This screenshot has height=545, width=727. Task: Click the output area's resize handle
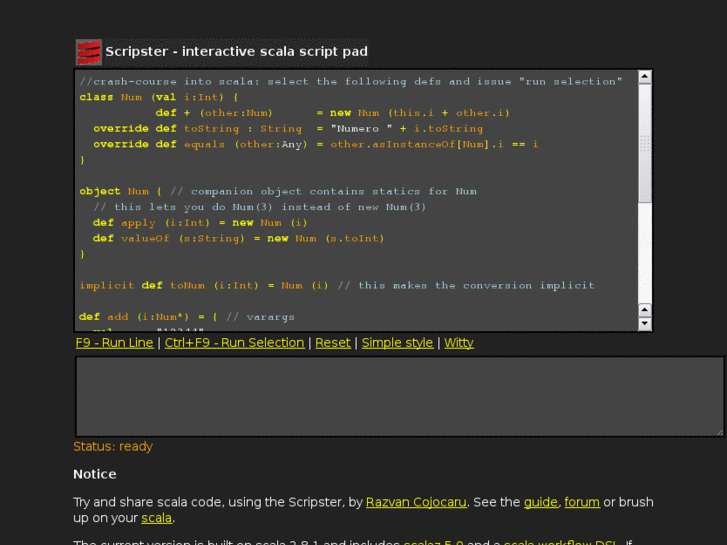[x=720, y=432]
